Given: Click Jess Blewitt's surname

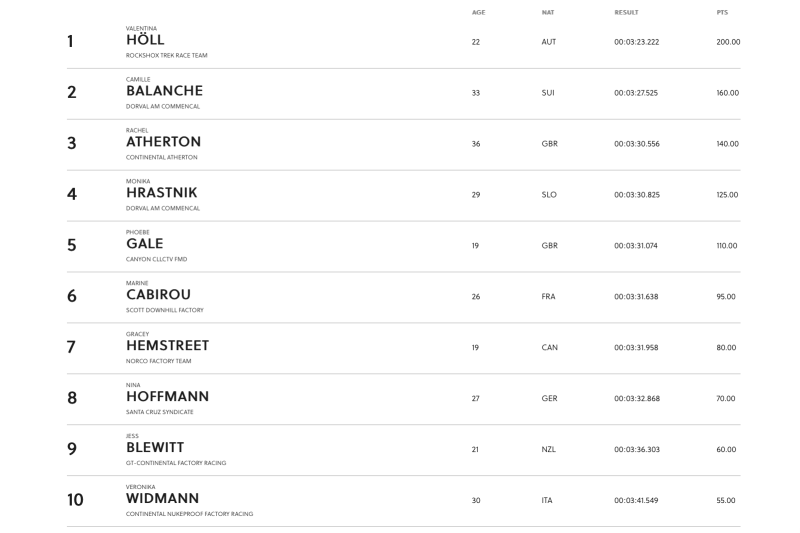Looking at the screenshot, I should [x=155, y=448].
